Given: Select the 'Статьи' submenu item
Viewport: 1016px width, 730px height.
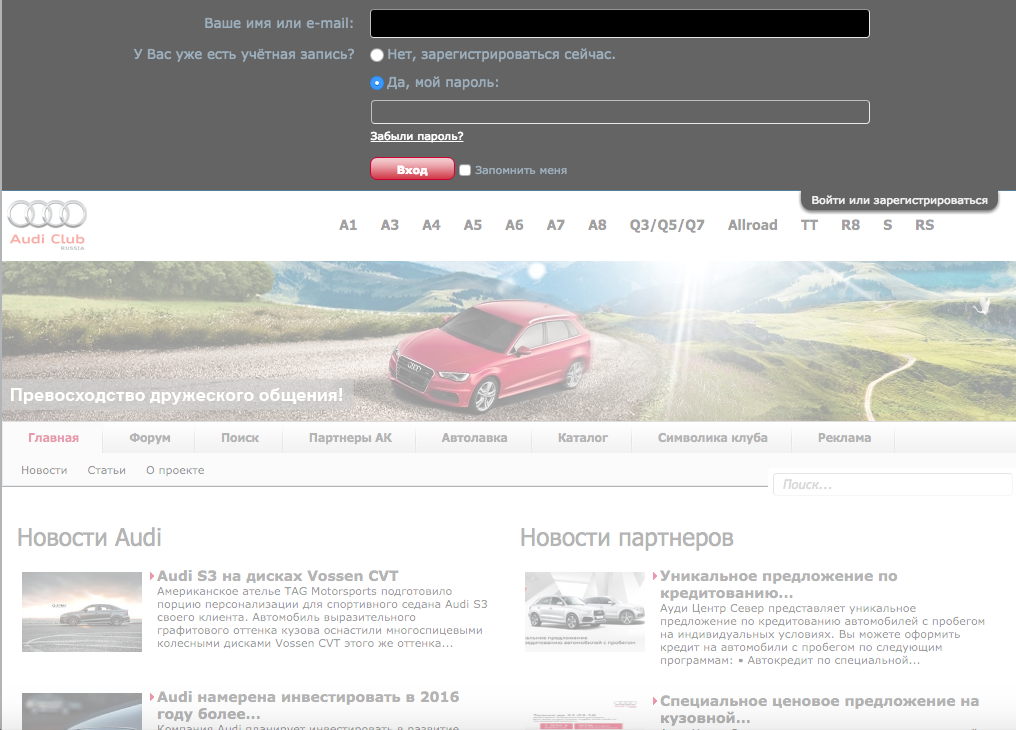Looking at the screenshot, I should pos(106,470).
